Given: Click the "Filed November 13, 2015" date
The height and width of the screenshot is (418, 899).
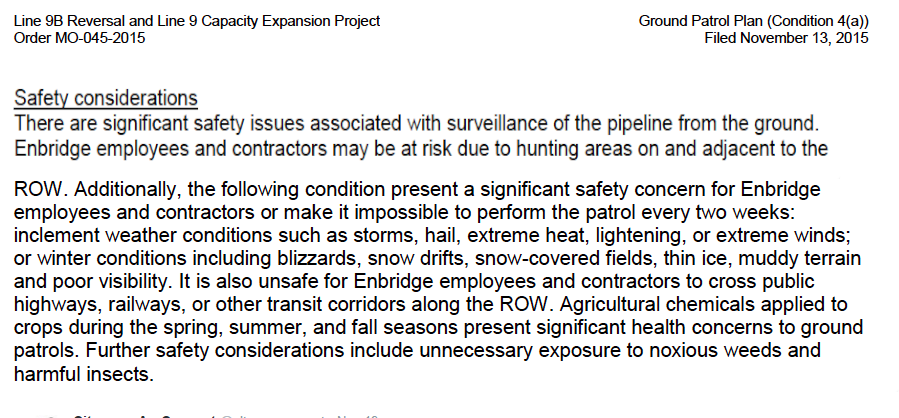Looking at the screenshot, I should coord(787,38).
